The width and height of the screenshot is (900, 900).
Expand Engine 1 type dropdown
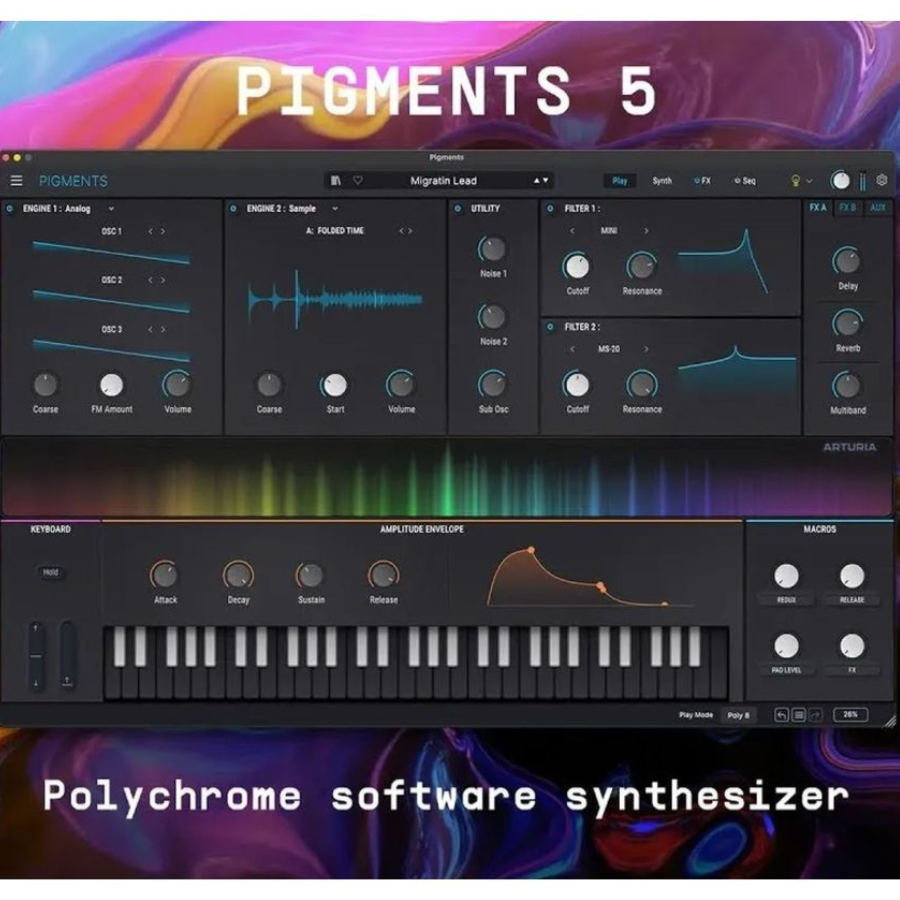coord(111,208)
